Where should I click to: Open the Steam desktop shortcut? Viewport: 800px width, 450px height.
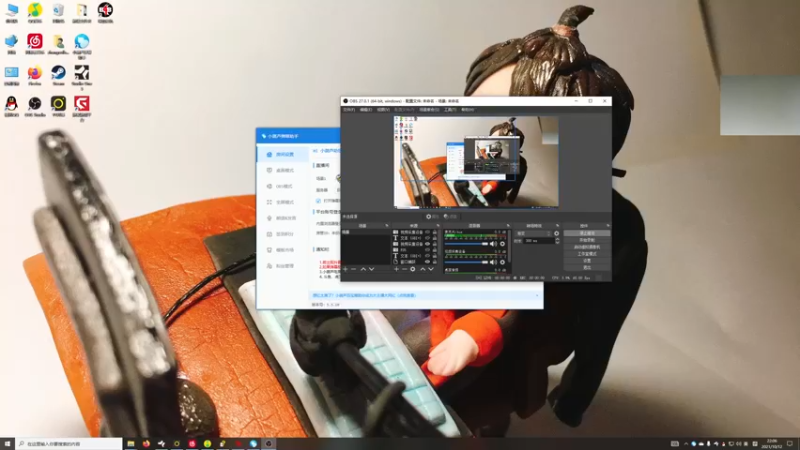coord(58,75)
